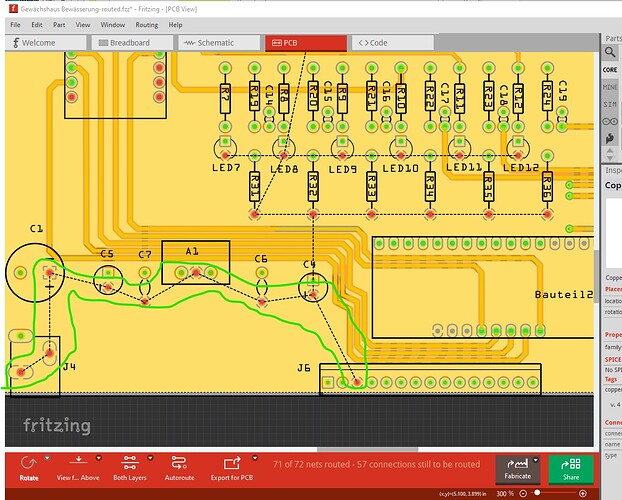Open the View menu
The image size is (622, 500).
click(83, 25)
